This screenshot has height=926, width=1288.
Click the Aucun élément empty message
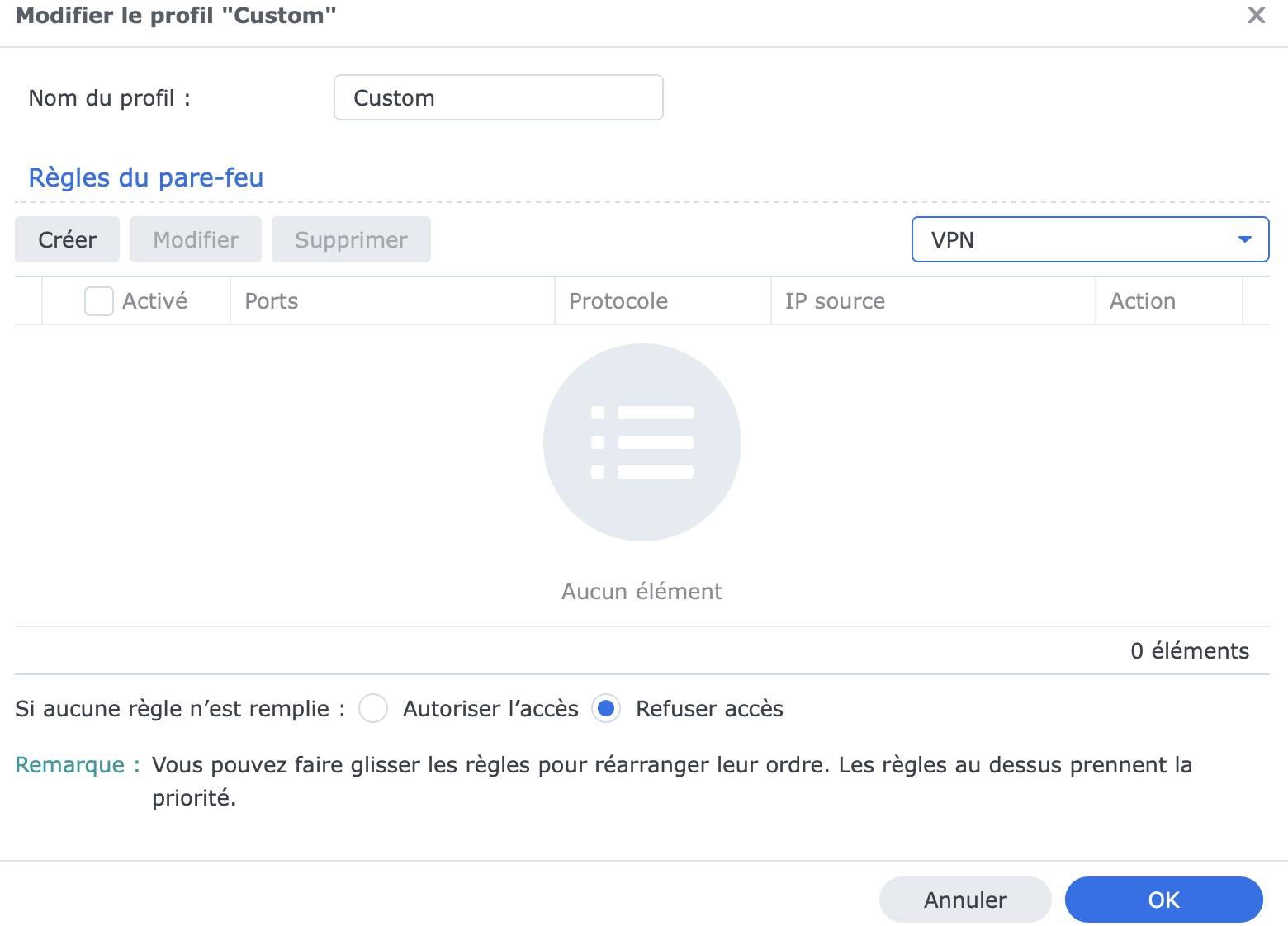click(642, 592)
